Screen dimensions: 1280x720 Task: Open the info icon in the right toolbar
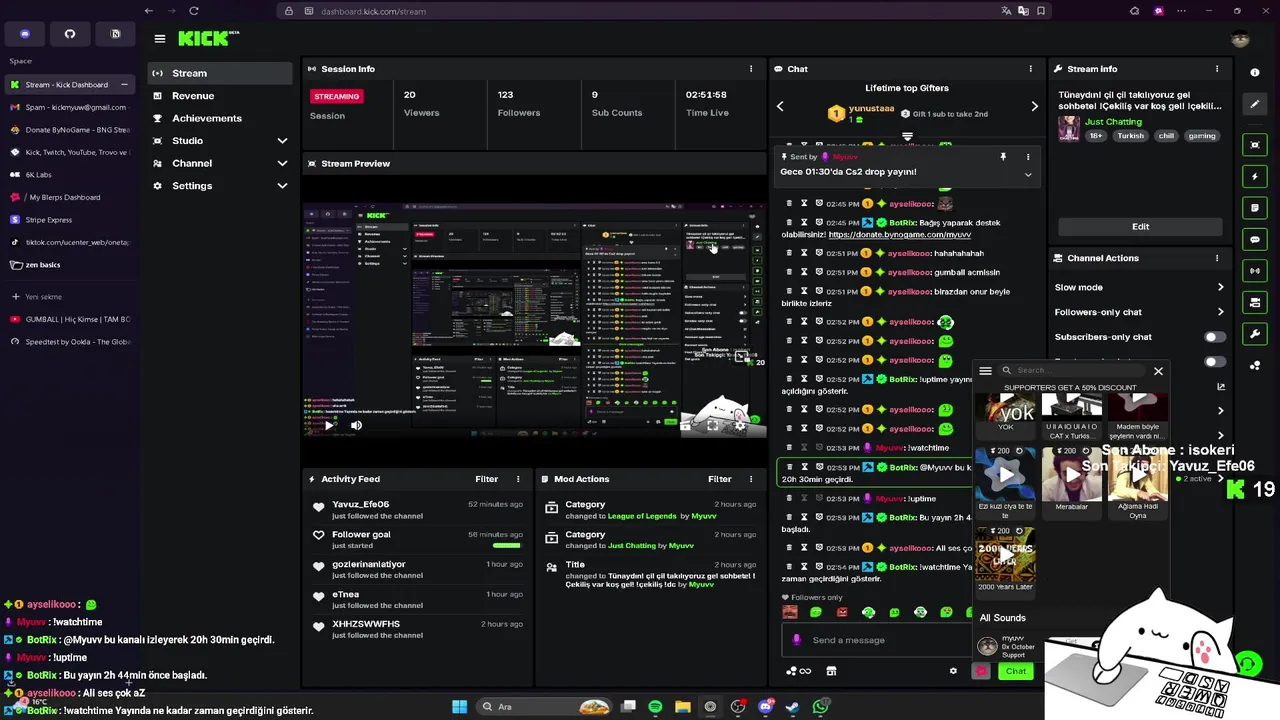coord(1255,73)
